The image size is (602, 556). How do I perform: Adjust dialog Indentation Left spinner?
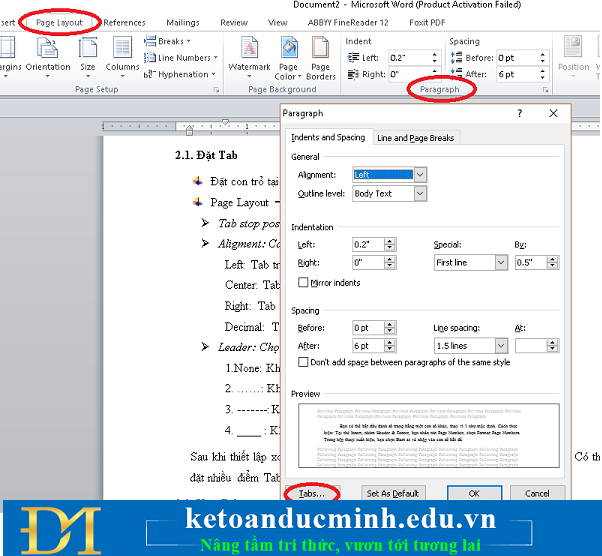(390, 245)
